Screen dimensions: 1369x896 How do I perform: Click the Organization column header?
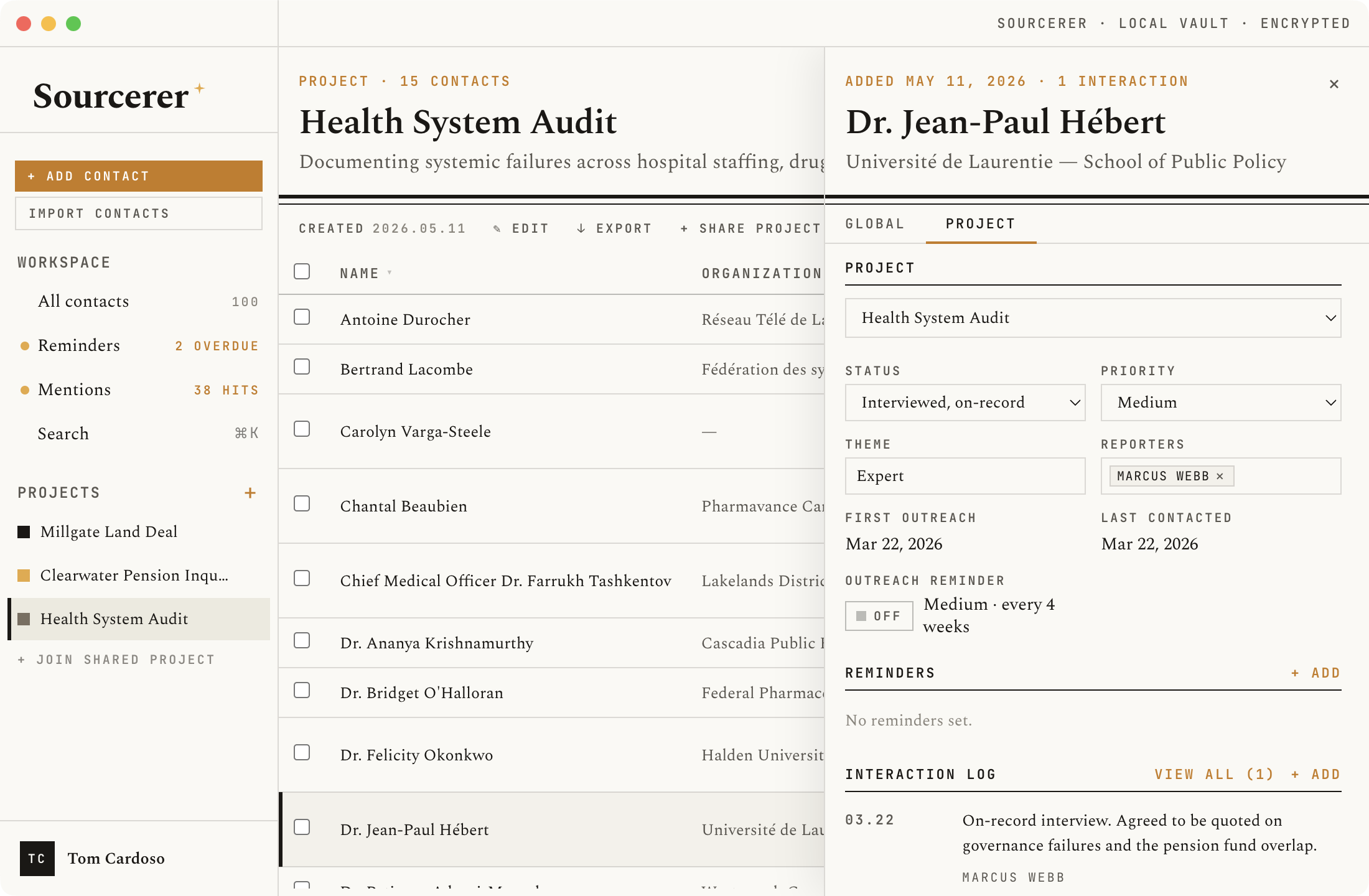point(762,273)
